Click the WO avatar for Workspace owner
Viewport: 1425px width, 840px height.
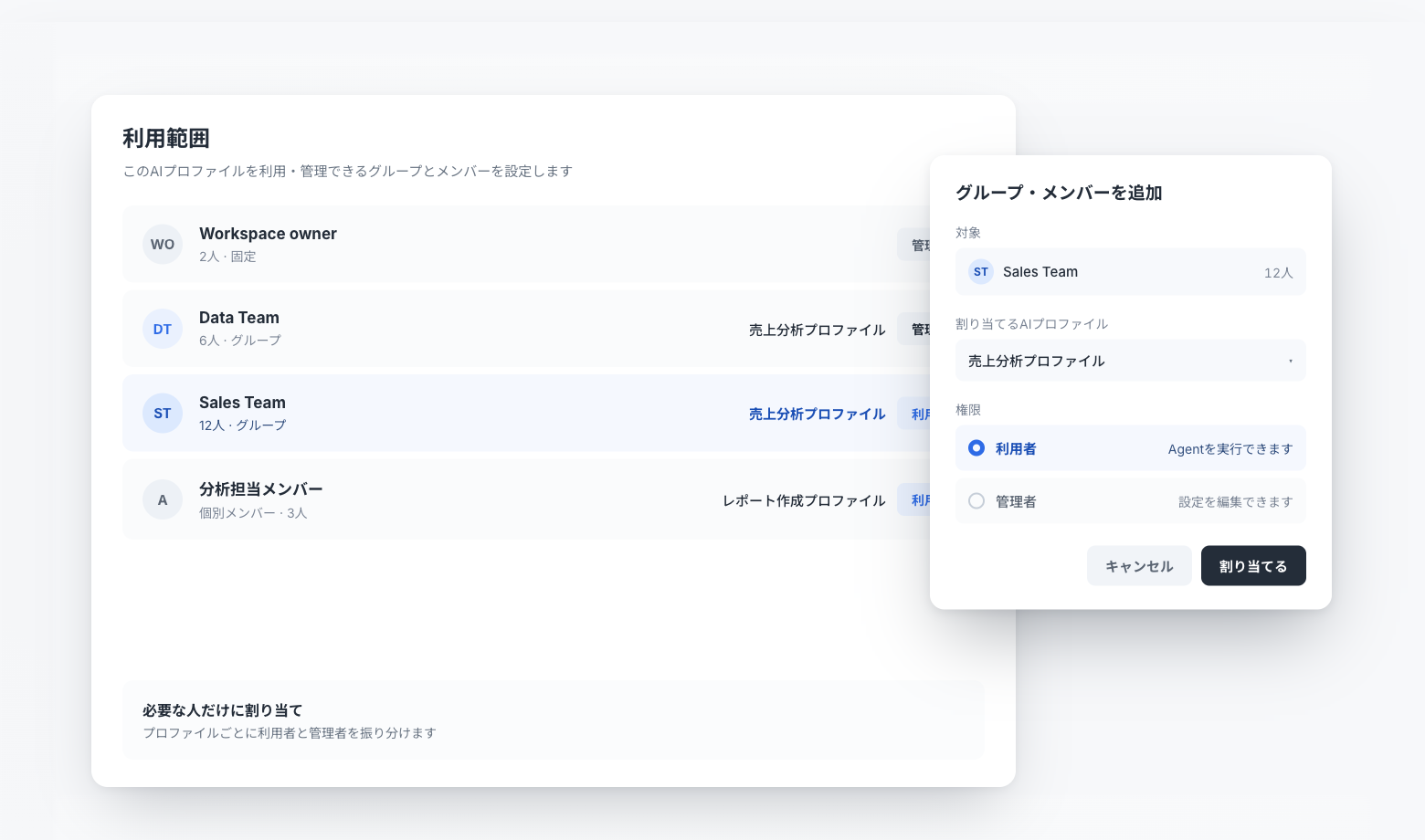[163, 244]
